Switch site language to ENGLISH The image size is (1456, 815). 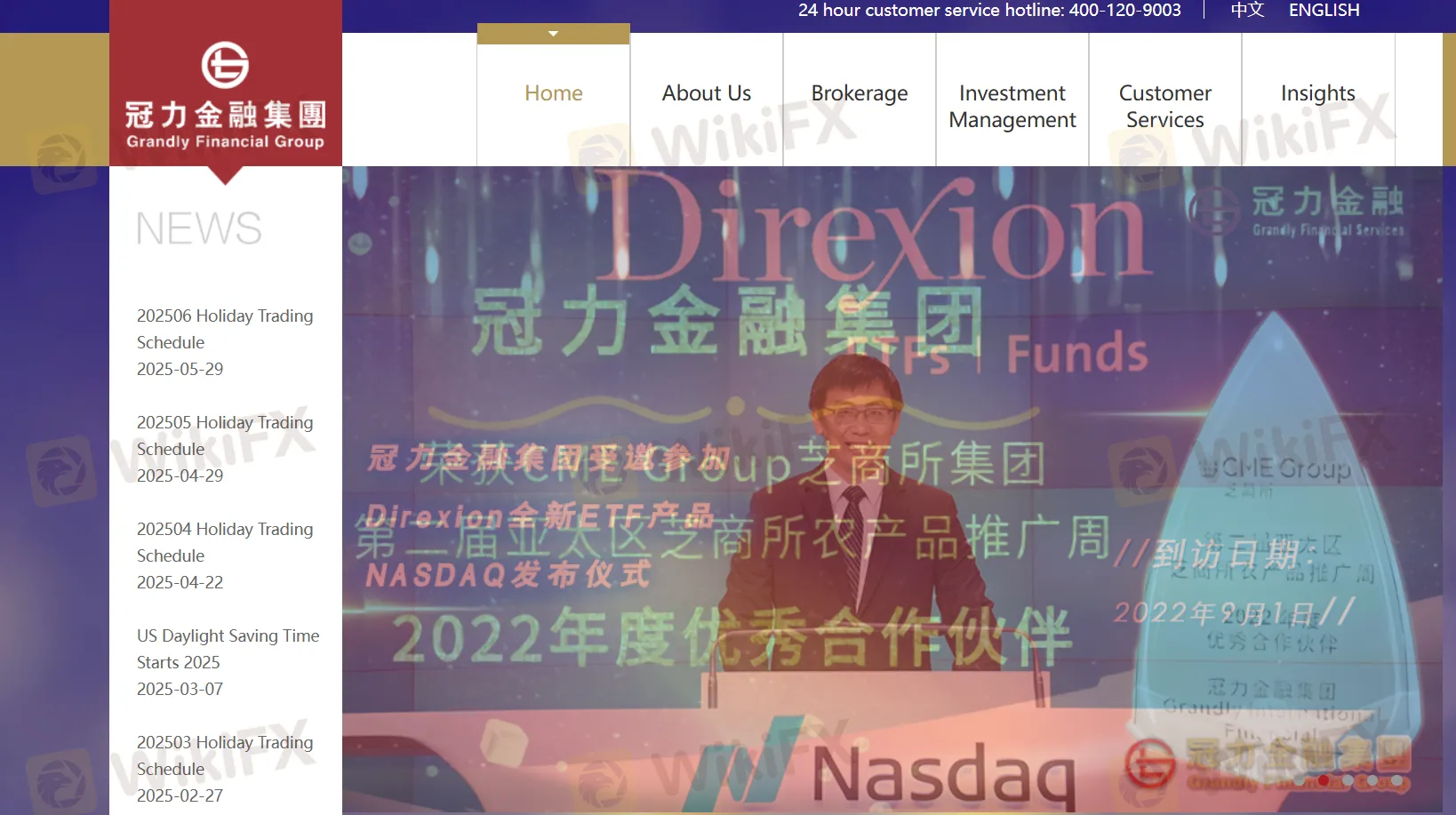pyautogui.click(x=1324, y=11)
